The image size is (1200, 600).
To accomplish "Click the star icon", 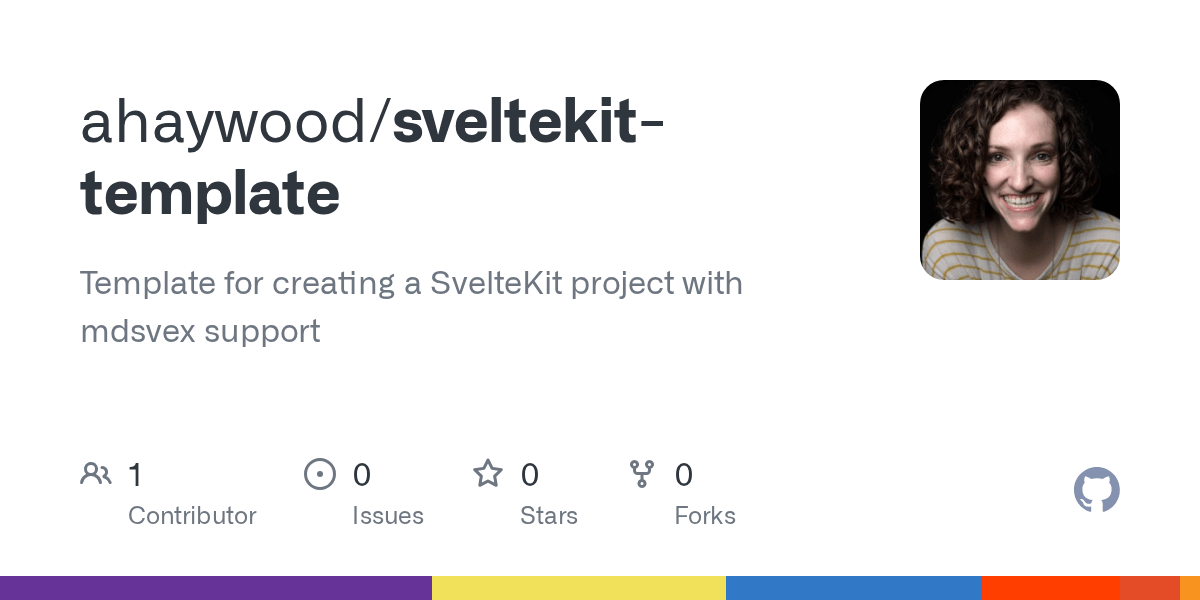I will 488,473.
